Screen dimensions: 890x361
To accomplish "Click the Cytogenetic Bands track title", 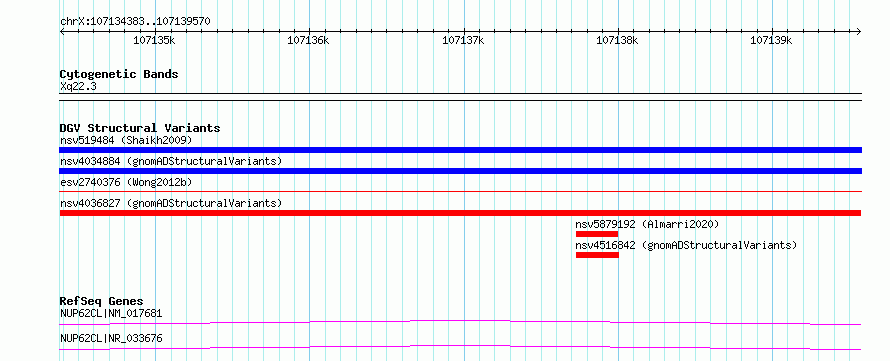I will click(119, 74).
